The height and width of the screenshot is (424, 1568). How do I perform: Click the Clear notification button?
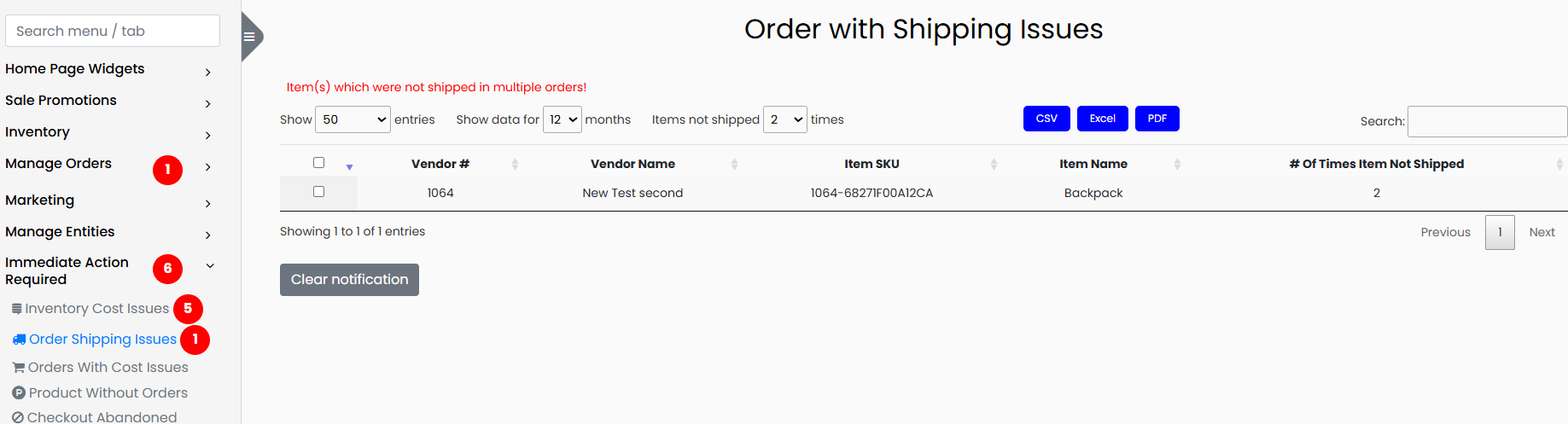coord(349,280)
